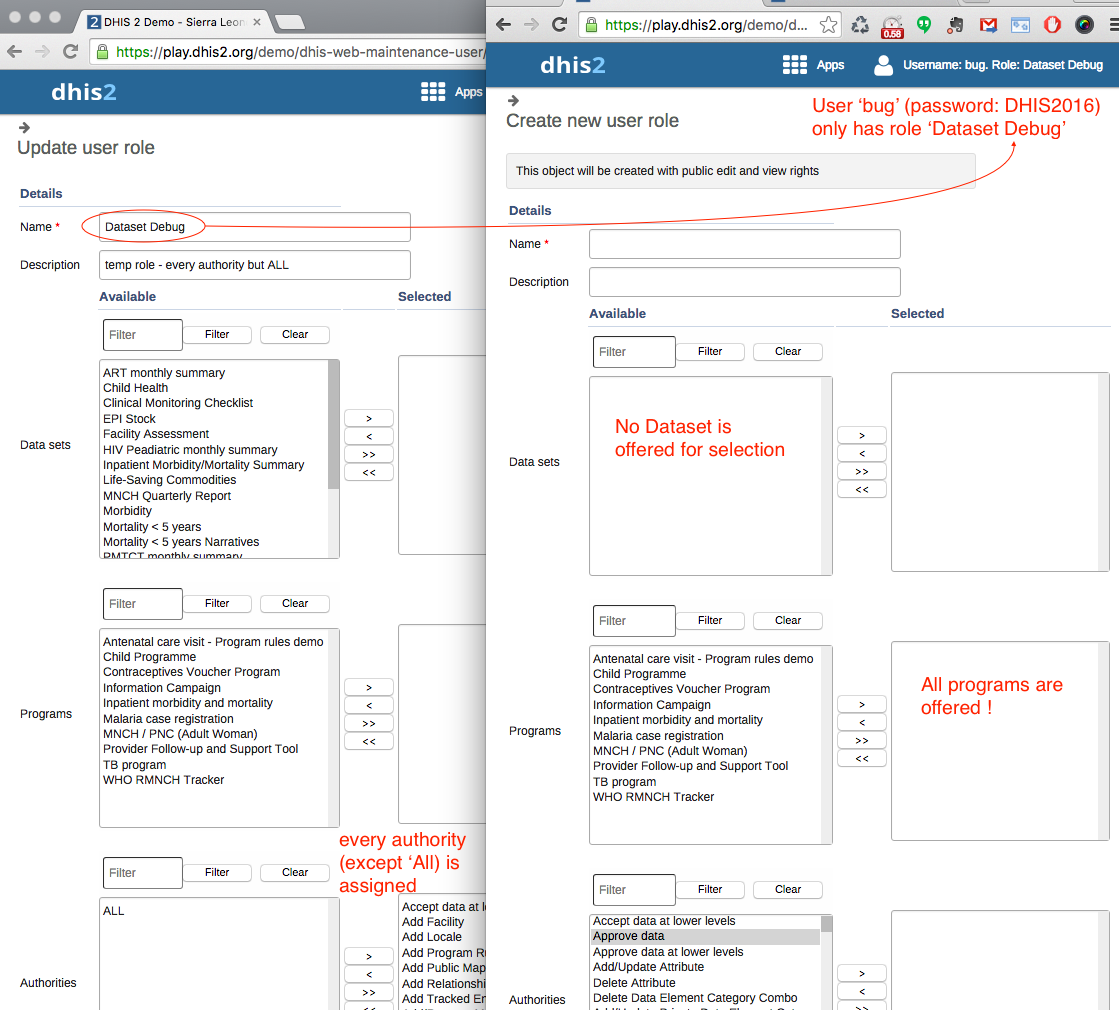Select Delete Attribute in right Authorities
The image size is (1119, 1010).
(634, 983)
